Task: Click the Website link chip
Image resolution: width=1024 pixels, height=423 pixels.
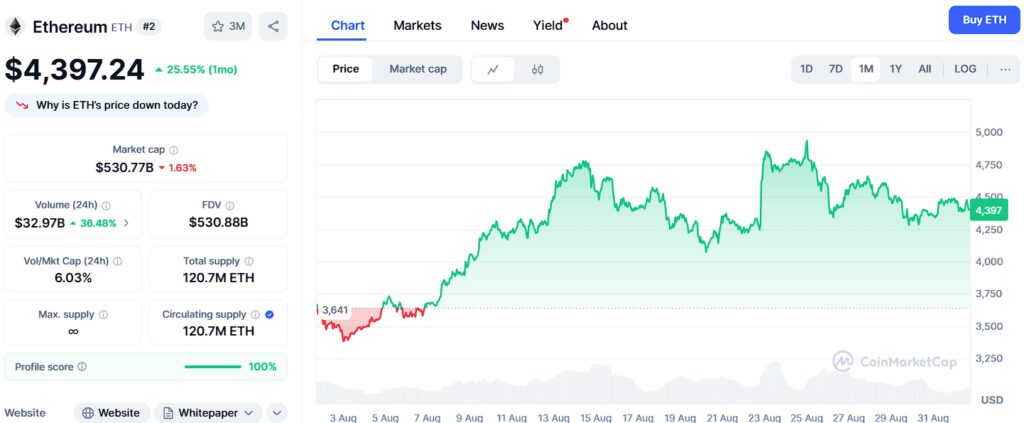Action: [x=112, y=412]
